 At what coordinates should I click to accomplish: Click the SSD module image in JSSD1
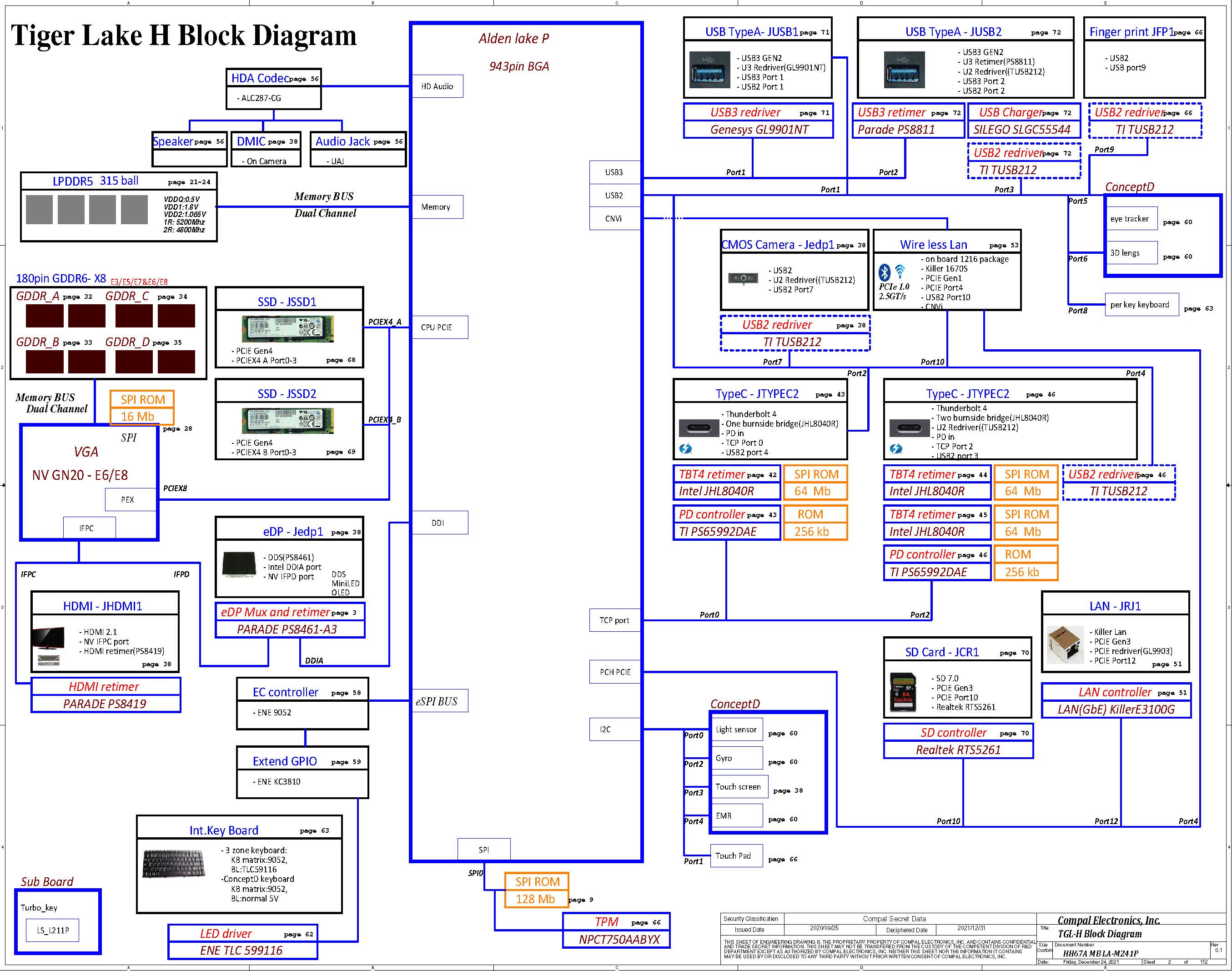(x=288, y=328)
